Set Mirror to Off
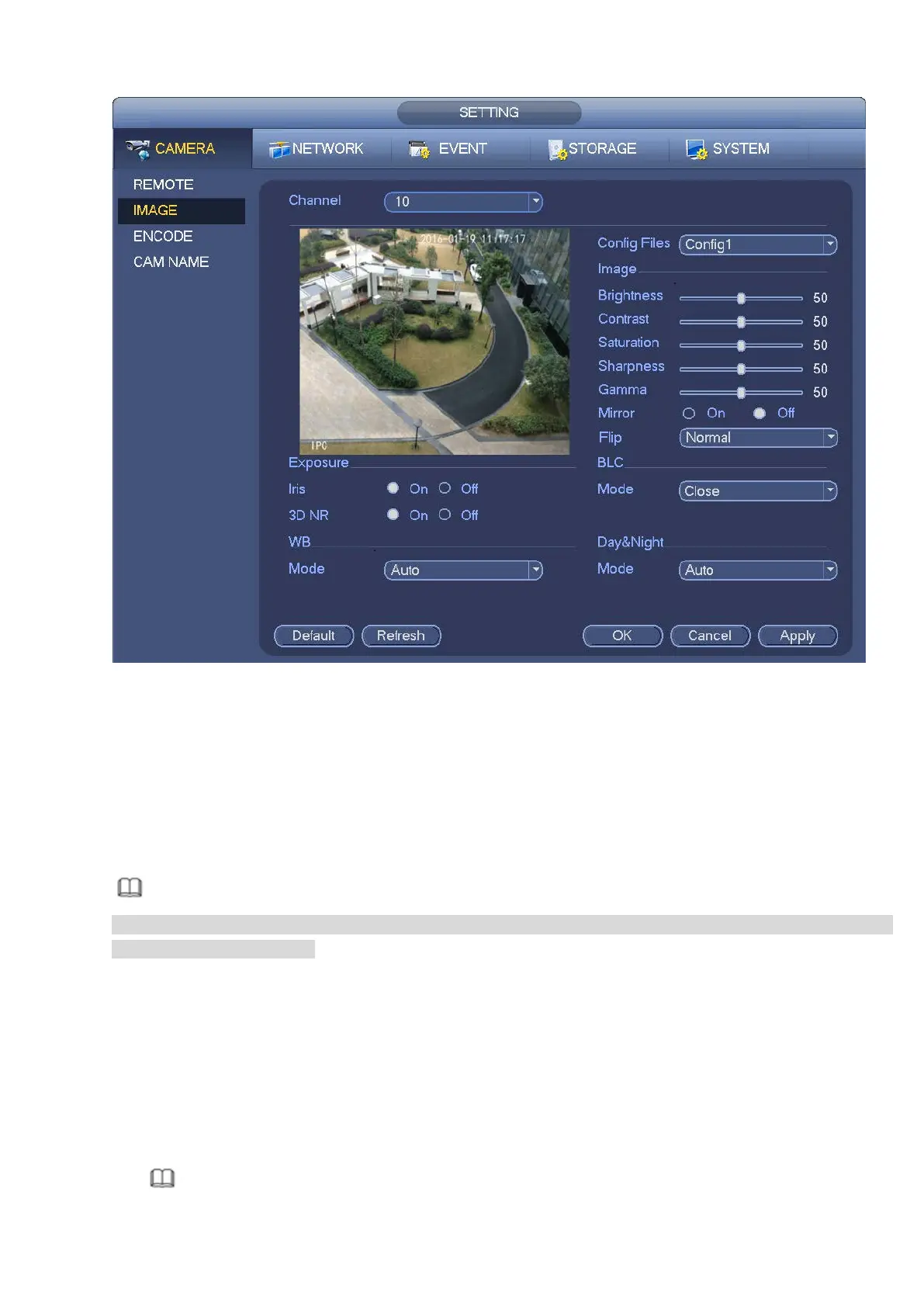Image resolution: width=924 pixels, height=1307 pixels. point(760,414)
